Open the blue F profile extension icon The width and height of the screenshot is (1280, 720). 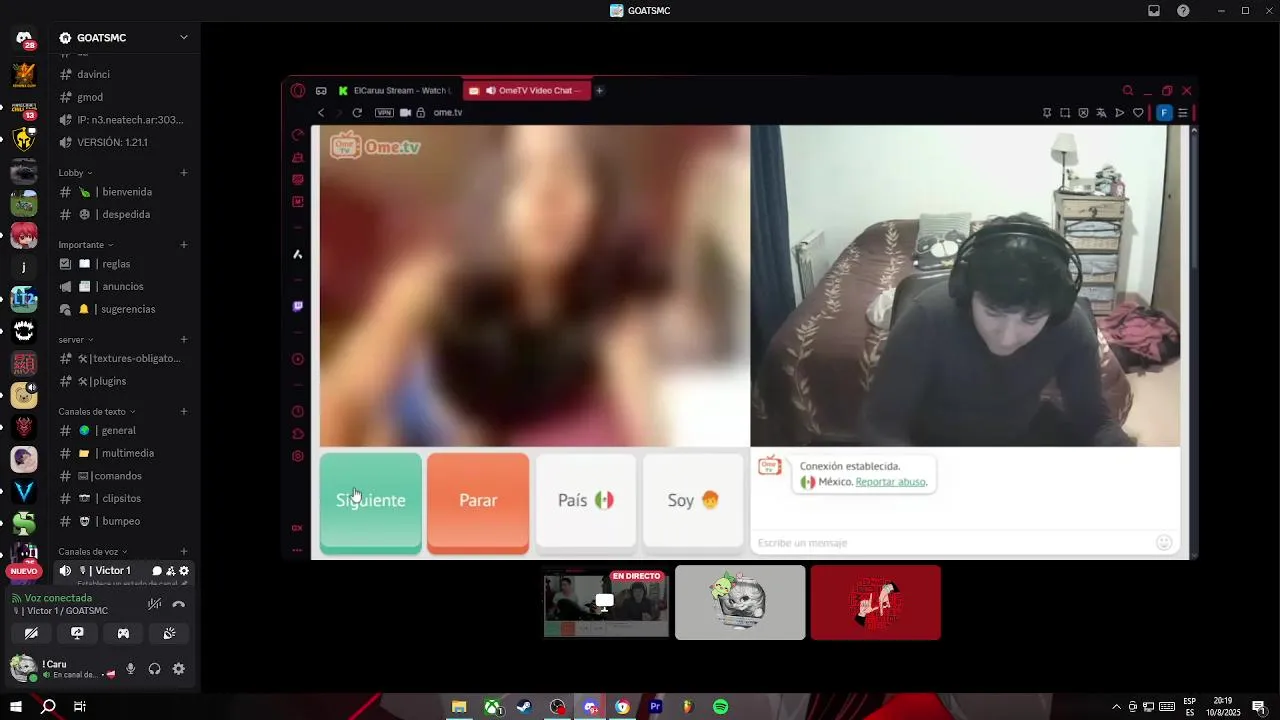1164,113
